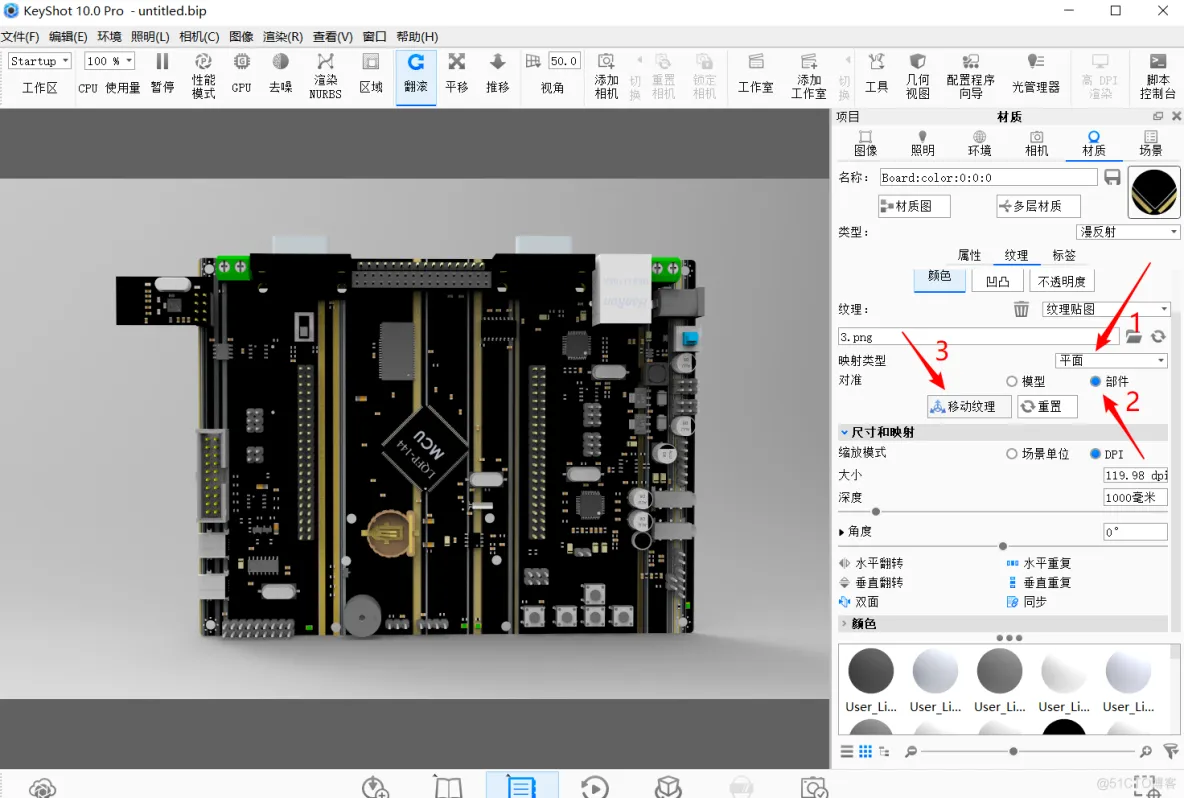Viewport: 1184px width, 798px height.
Task: Delete texture with the trash icon
Action: pos(1021,309)
